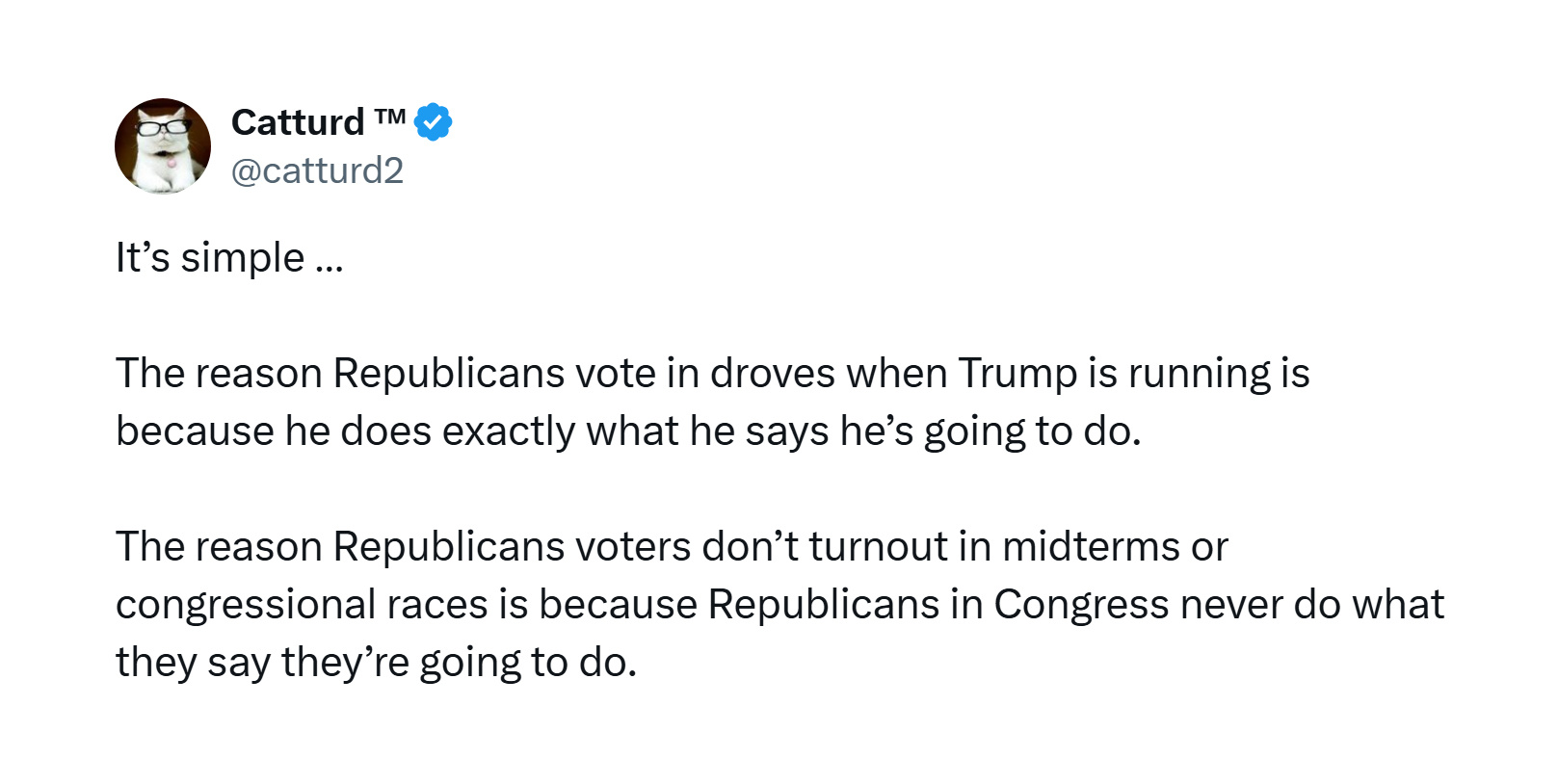Open the cat profile avatar

[x=163, y=145]
